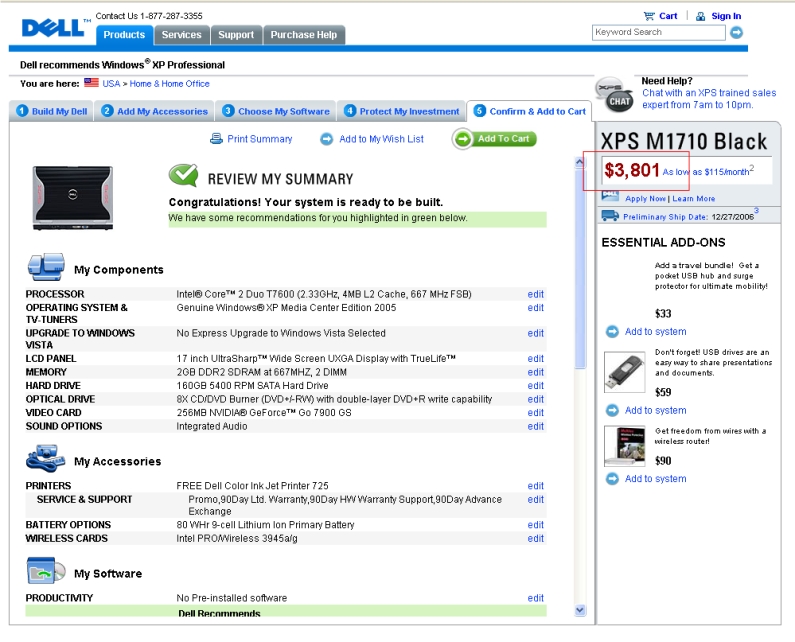Click summary scrollbar down arrow
This screenshot has height=642, width=795.
(580, 610)
